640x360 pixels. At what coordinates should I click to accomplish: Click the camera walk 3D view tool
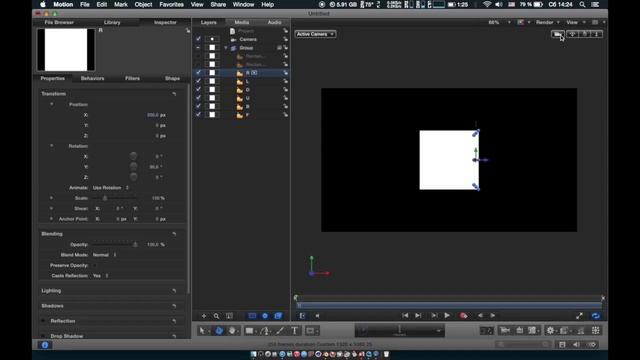[x=558, y=34]
